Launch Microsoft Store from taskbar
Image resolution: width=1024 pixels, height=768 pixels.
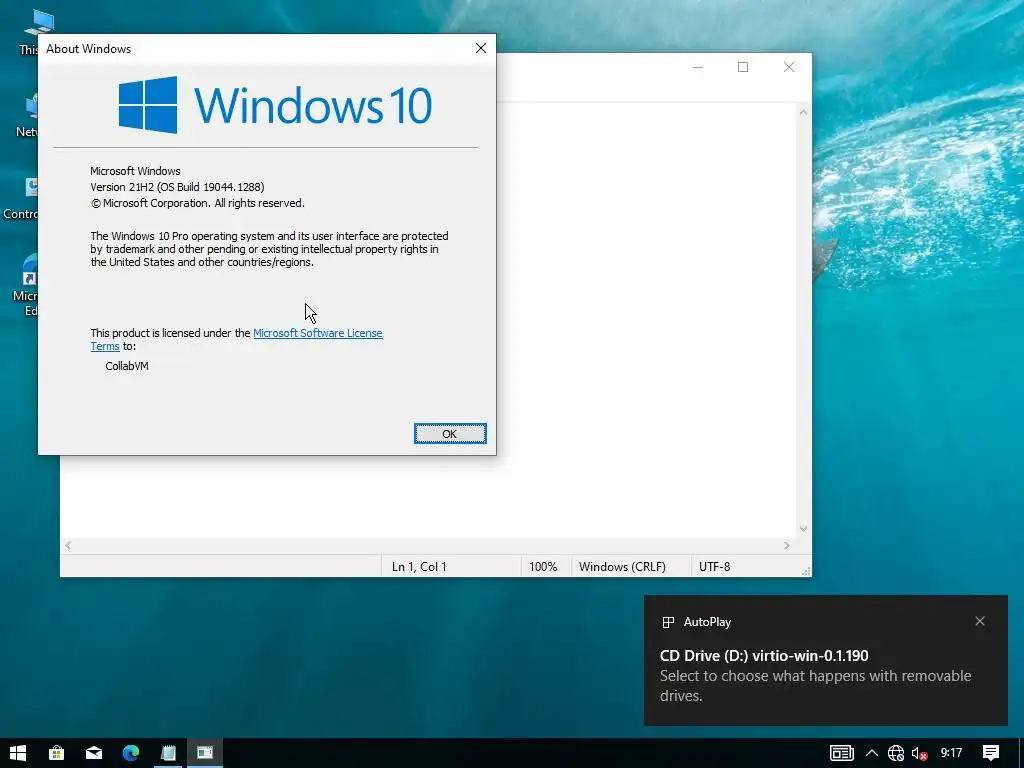(x=56, y=753)
